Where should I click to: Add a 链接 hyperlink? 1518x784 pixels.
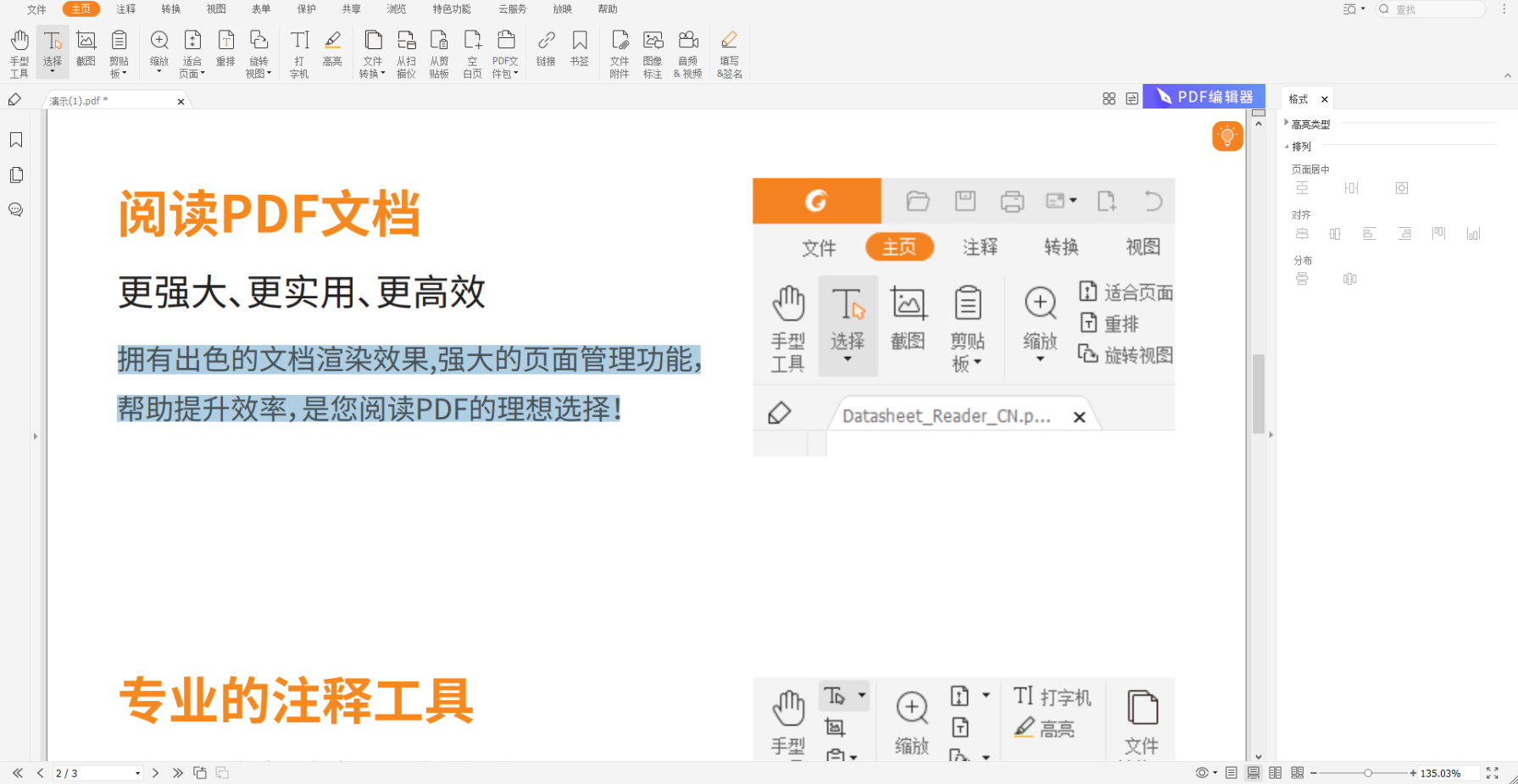[x=546, y=51]
